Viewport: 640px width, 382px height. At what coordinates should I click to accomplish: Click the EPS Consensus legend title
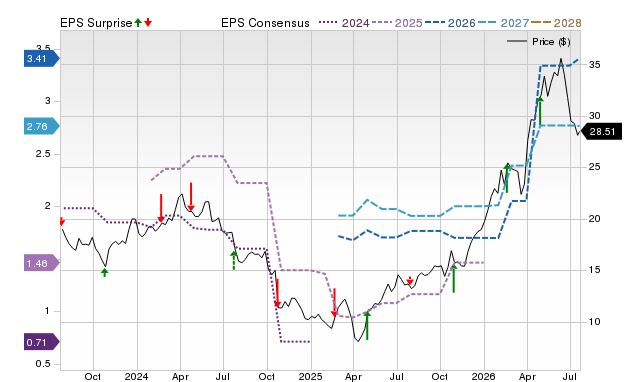pos(265,23)
